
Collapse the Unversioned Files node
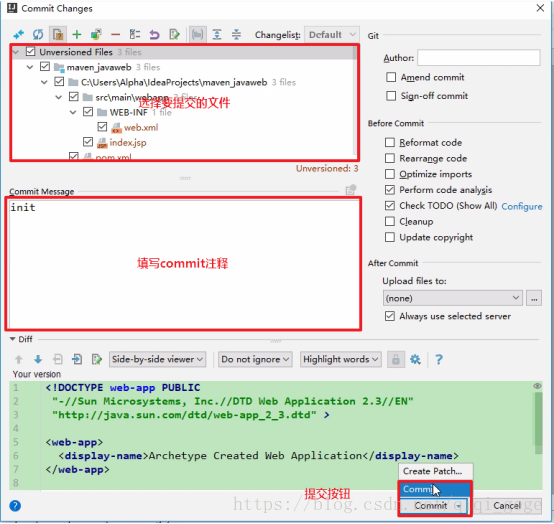[16, 52]
